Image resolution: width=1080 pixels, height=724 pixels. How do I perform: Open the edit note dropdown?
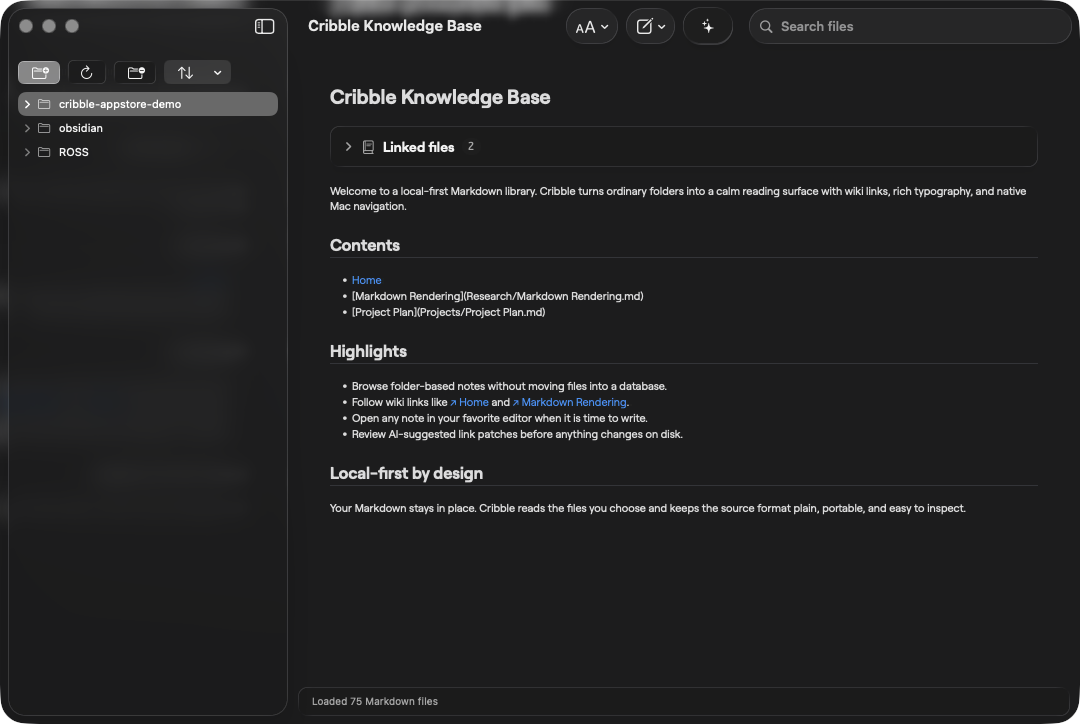coord(650,27)
